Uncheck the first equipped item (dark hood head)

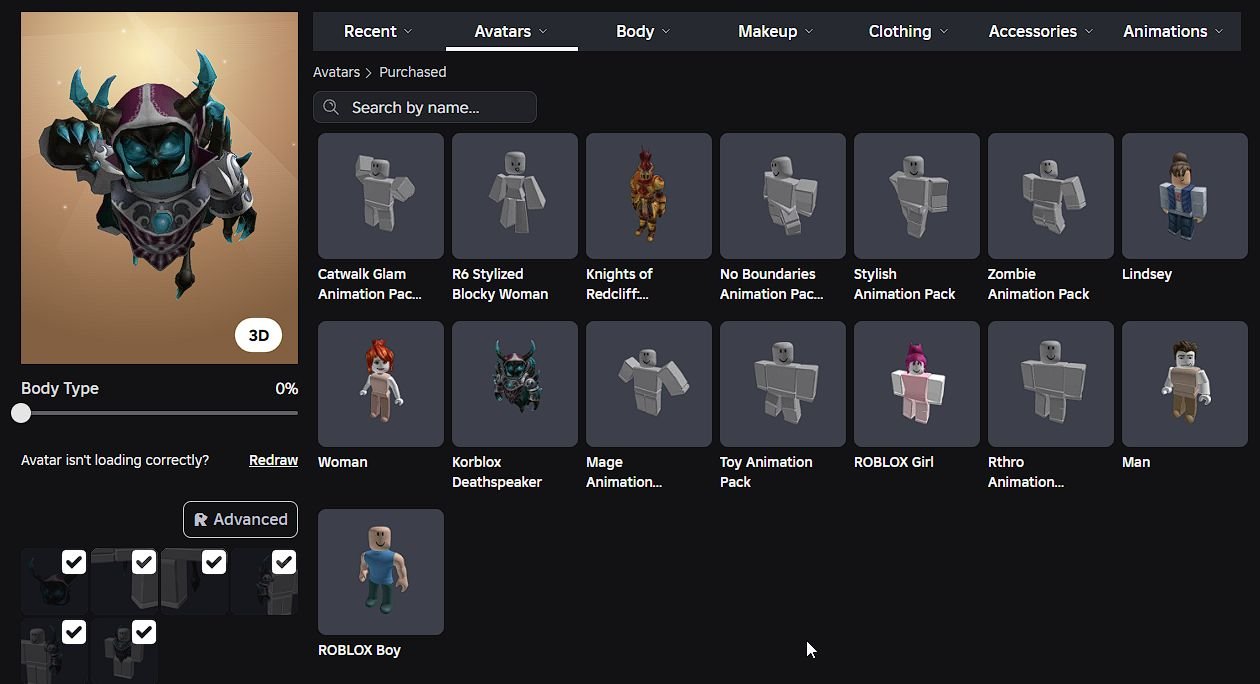pos(74,562)
